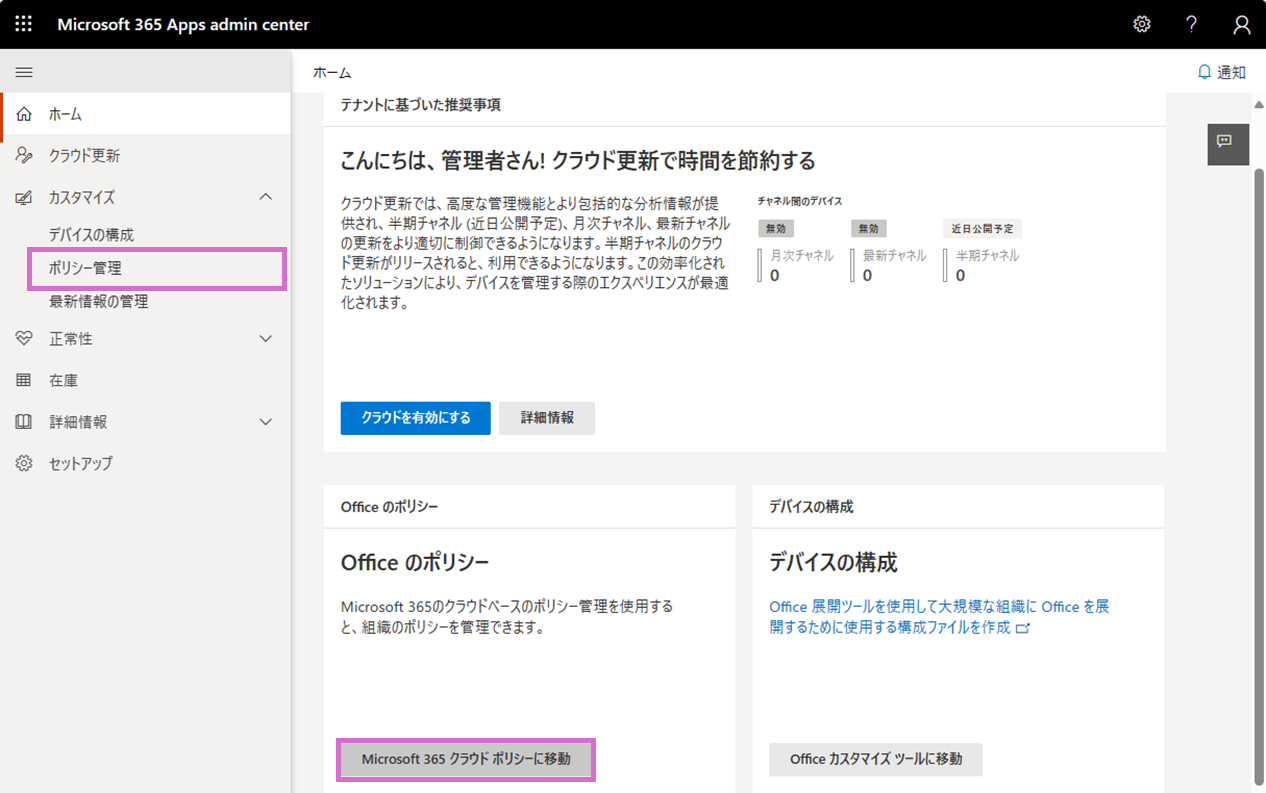
Task: Click the 月次チャネル device count
Action: [x=775, y=275]
